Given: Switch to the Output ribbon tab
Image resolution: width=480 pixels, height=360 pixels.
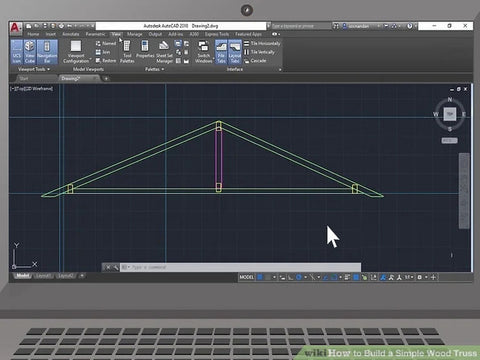Looking at the screenshot, I should tap(155, 34).
